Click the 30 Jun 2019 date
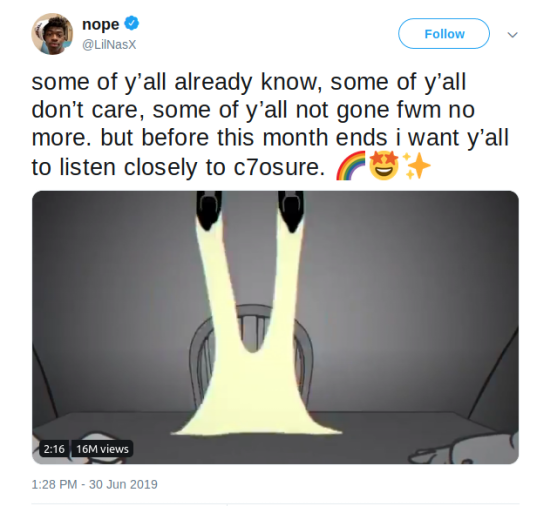550x506 pixels. [123, 484]
